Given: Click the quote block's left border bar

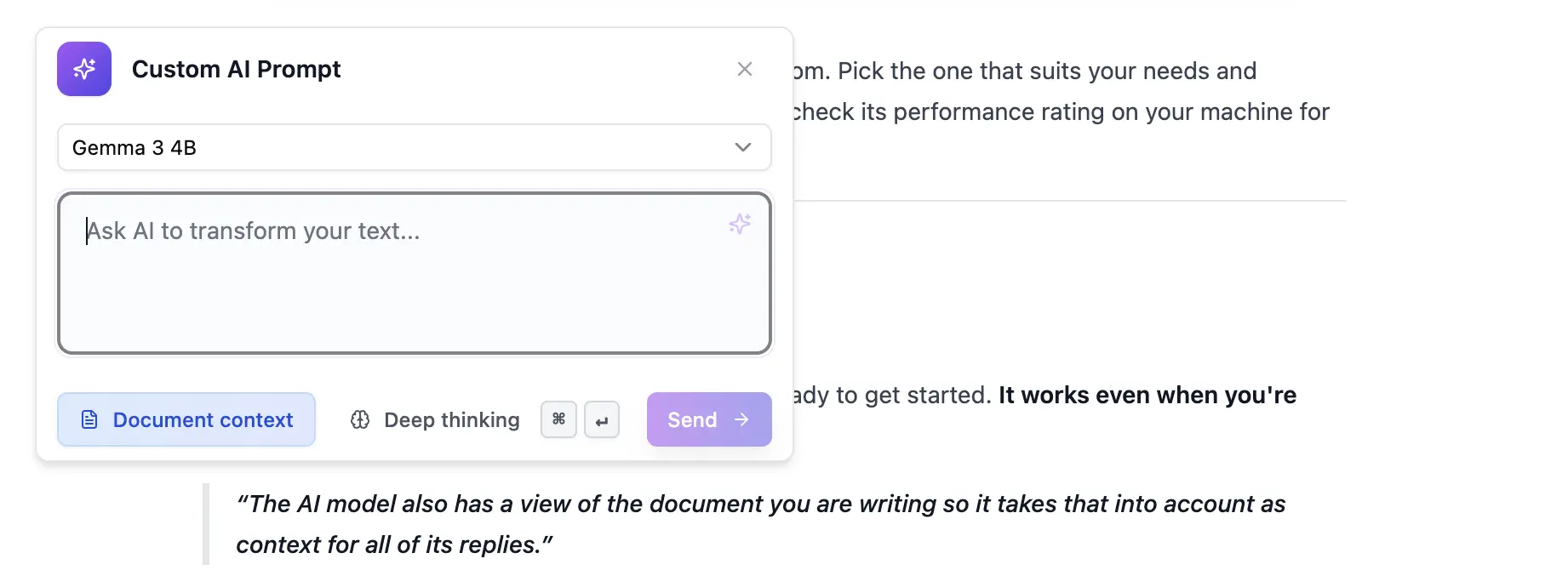Looking at the screenshot, I should (206, 524).
